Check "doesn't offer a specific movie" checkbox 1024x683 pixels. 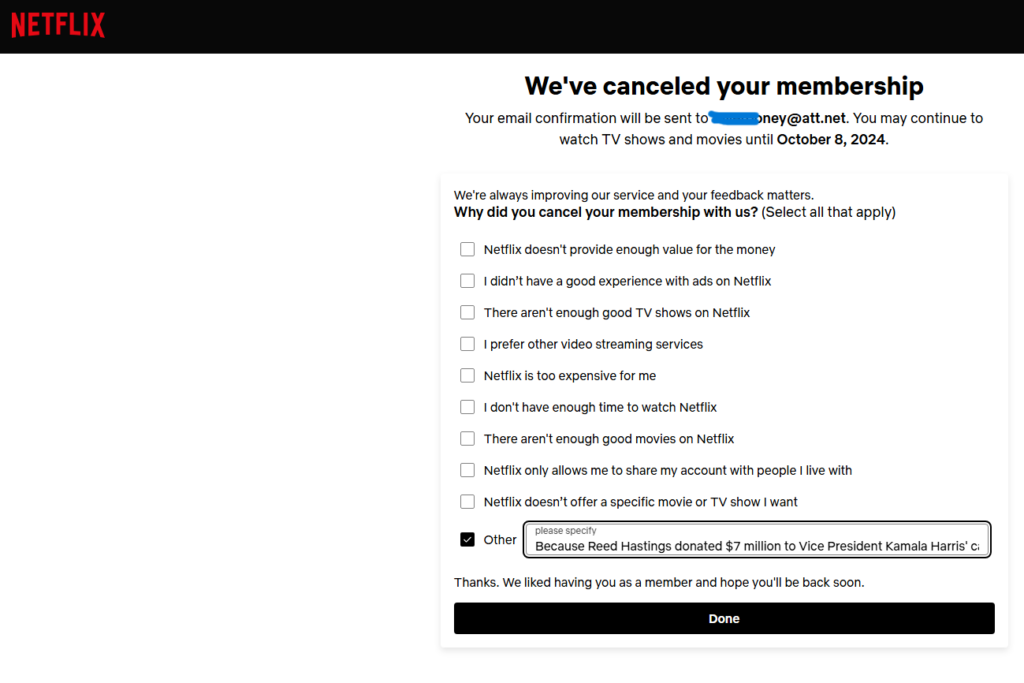coord(467,502)
